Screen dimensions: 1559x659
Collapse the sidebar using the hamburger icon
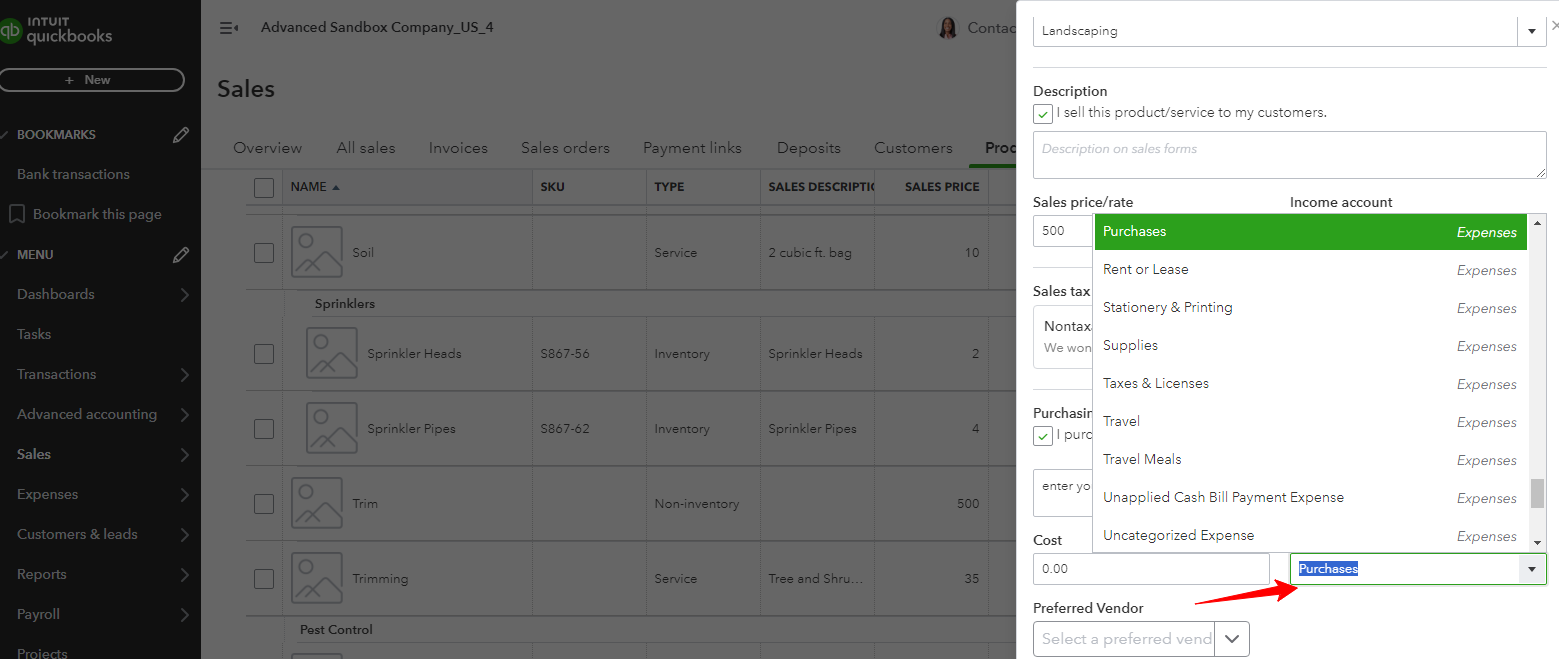[x=228, y=27]
